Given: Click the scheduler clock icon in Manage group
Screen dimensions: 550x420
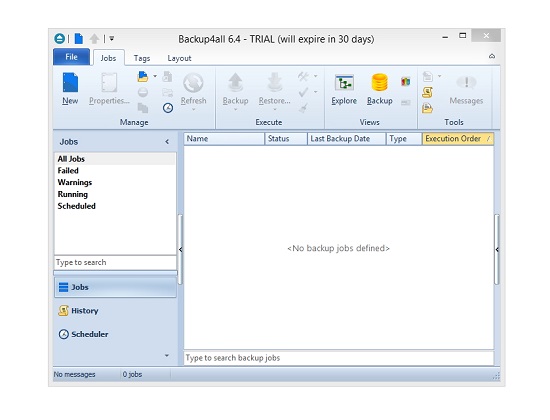Looking at the screenshot, I should (168, 108).
